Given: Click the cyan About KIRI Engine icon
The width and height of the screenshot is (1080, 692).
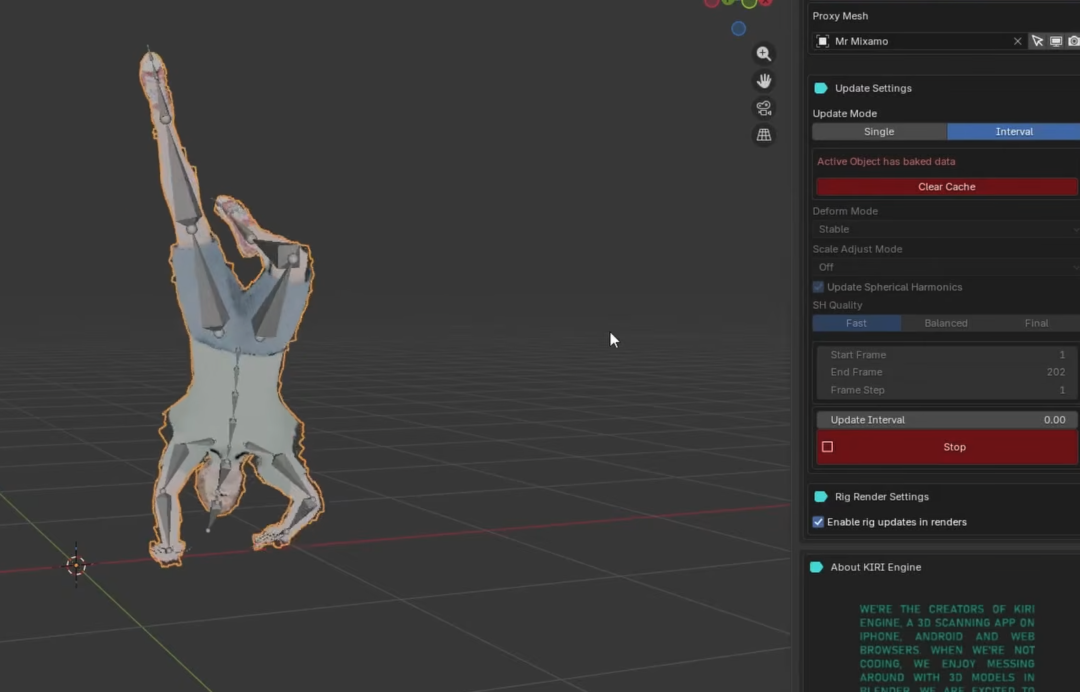Looking at the screenshot, I should tap(816, 567).
